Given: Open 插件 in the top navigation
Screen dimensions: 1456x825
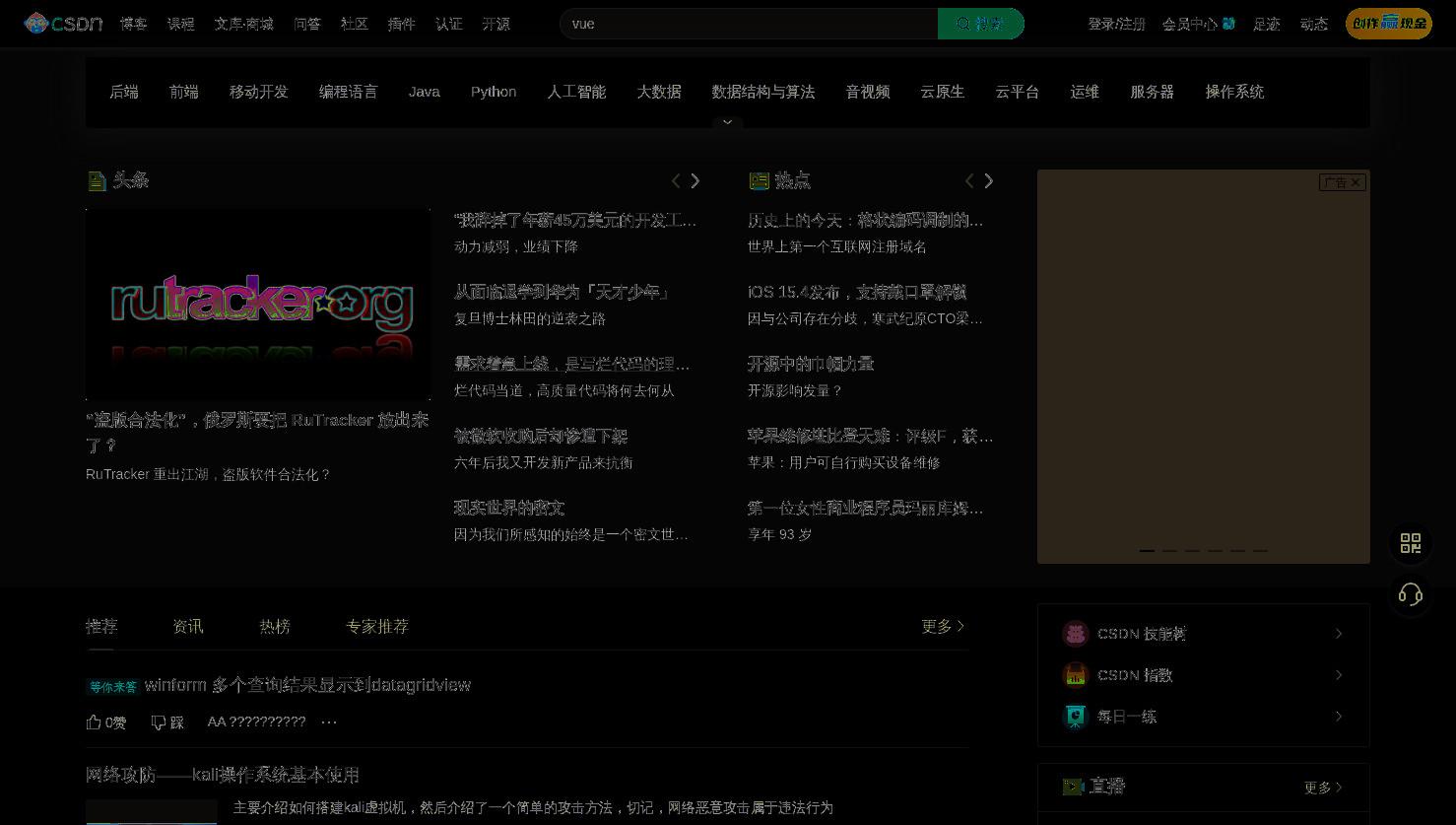Looking at the screenshot, I should [402, 24].
